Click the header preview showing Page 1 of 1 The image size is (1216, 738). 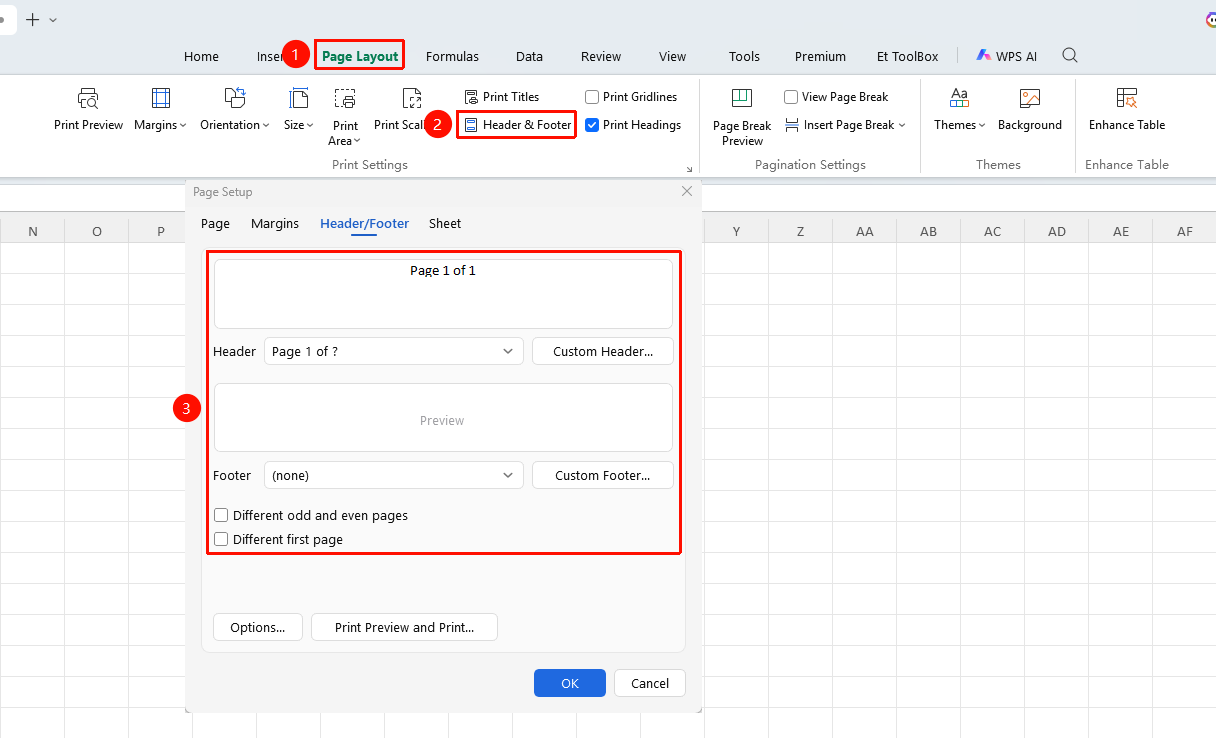pos(443,294)
